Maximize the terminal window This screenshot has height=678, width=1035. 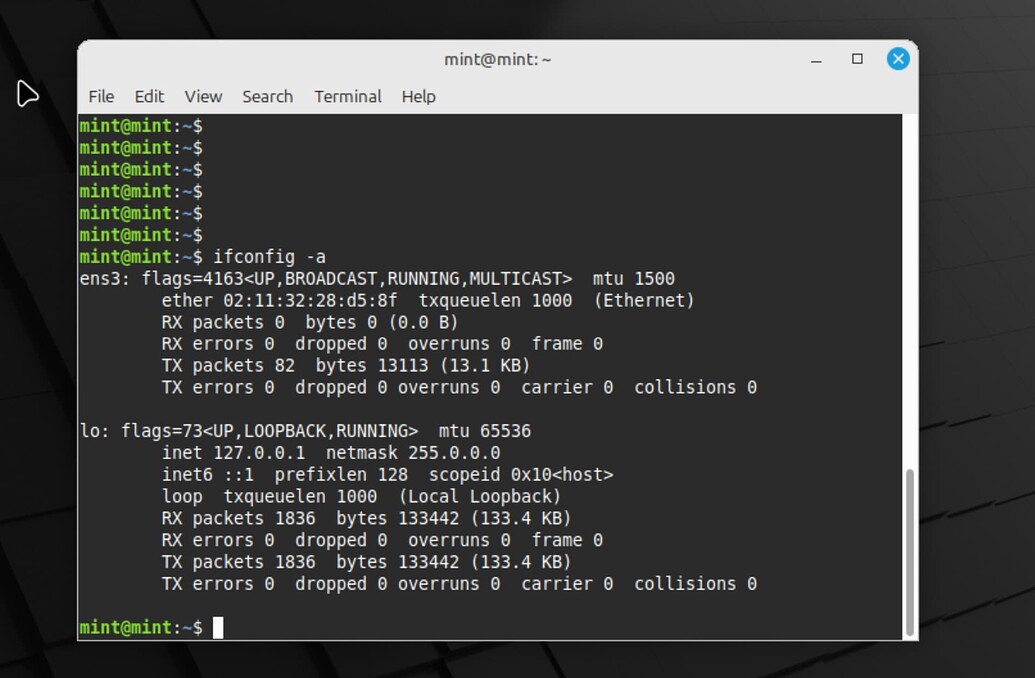tap(857, 59)
